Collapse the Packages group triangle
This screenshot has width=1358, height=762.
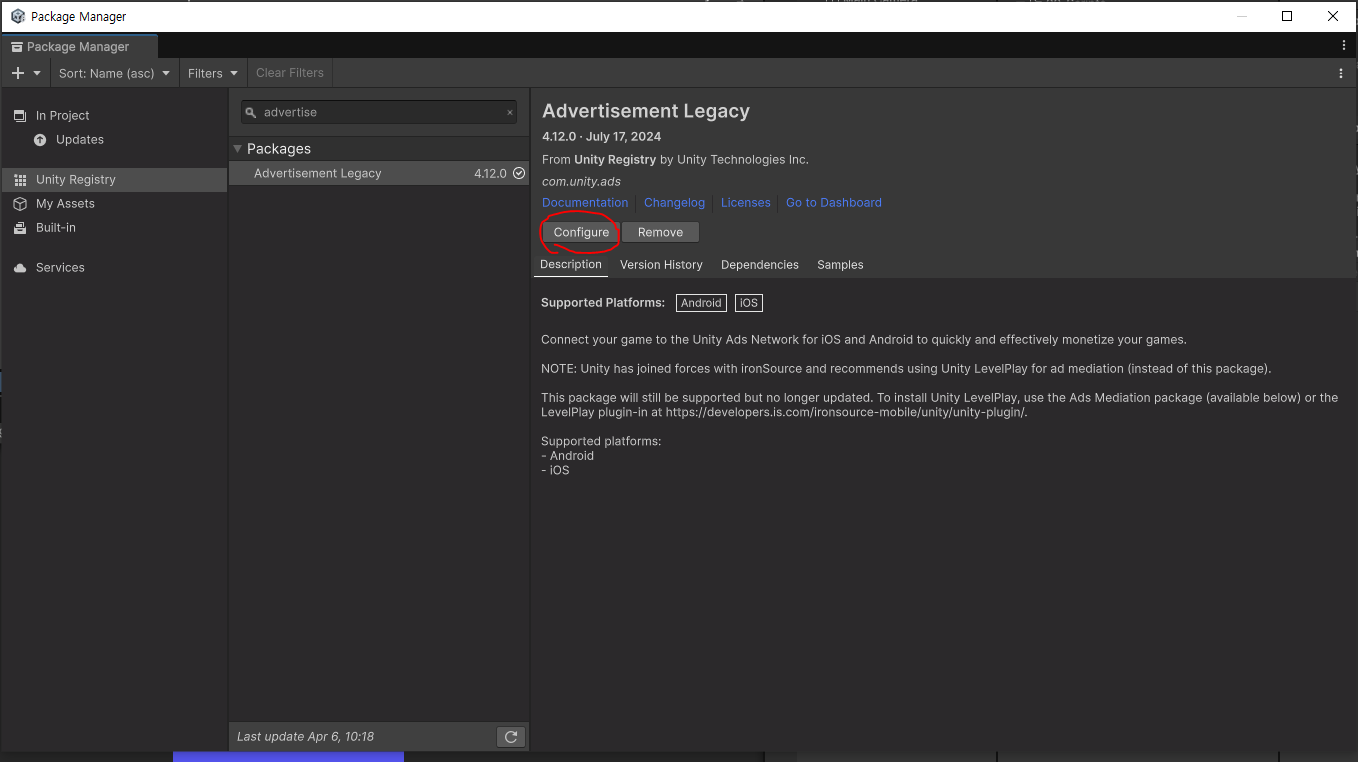point(238,149)
